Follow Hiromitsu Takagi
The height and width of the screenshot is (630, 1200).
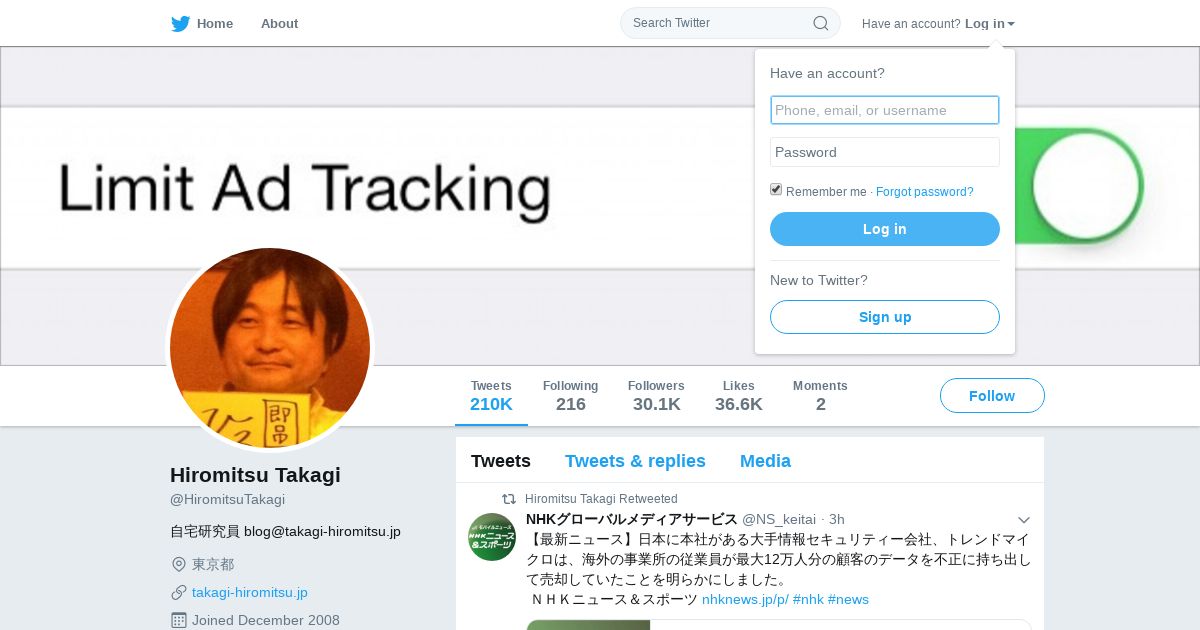[x=992, y=396]
